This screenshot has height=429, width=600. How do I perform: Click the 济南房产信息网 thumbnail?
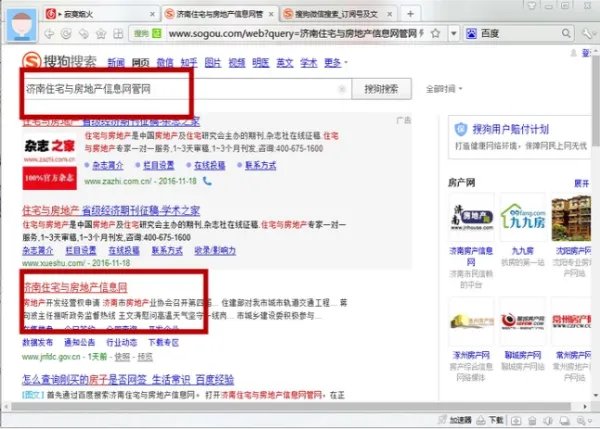[471, 217]
